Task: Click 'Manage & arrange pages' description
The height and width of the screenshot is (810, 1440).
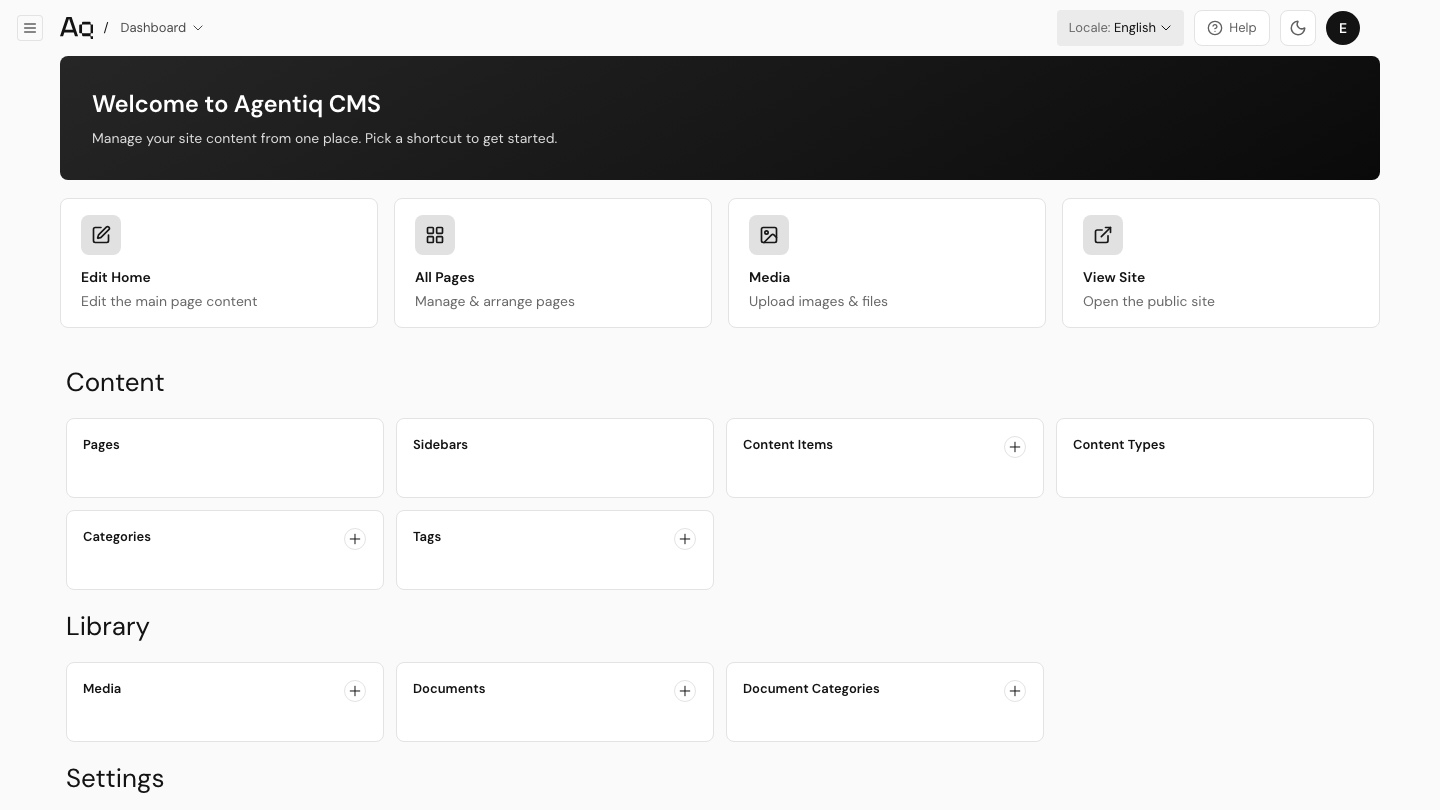Action: 495,301
